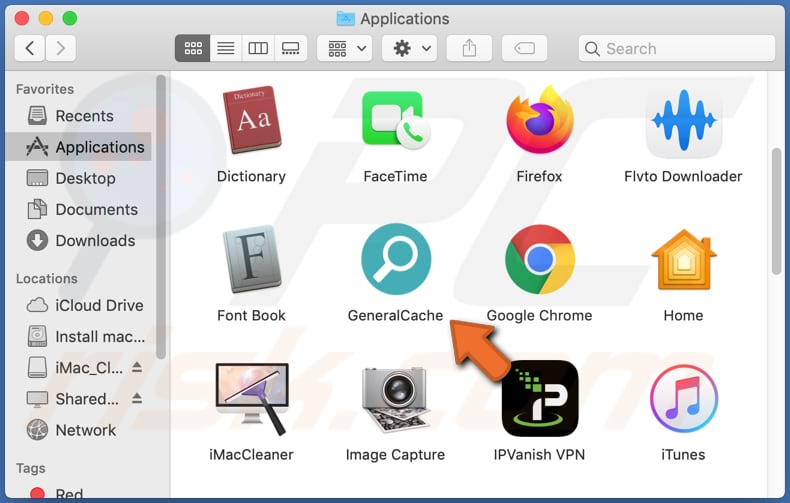This screenshot has width=790, height=503.
Task: Eject the iMac_Cl… volume
Action: [x=137, y=367]
